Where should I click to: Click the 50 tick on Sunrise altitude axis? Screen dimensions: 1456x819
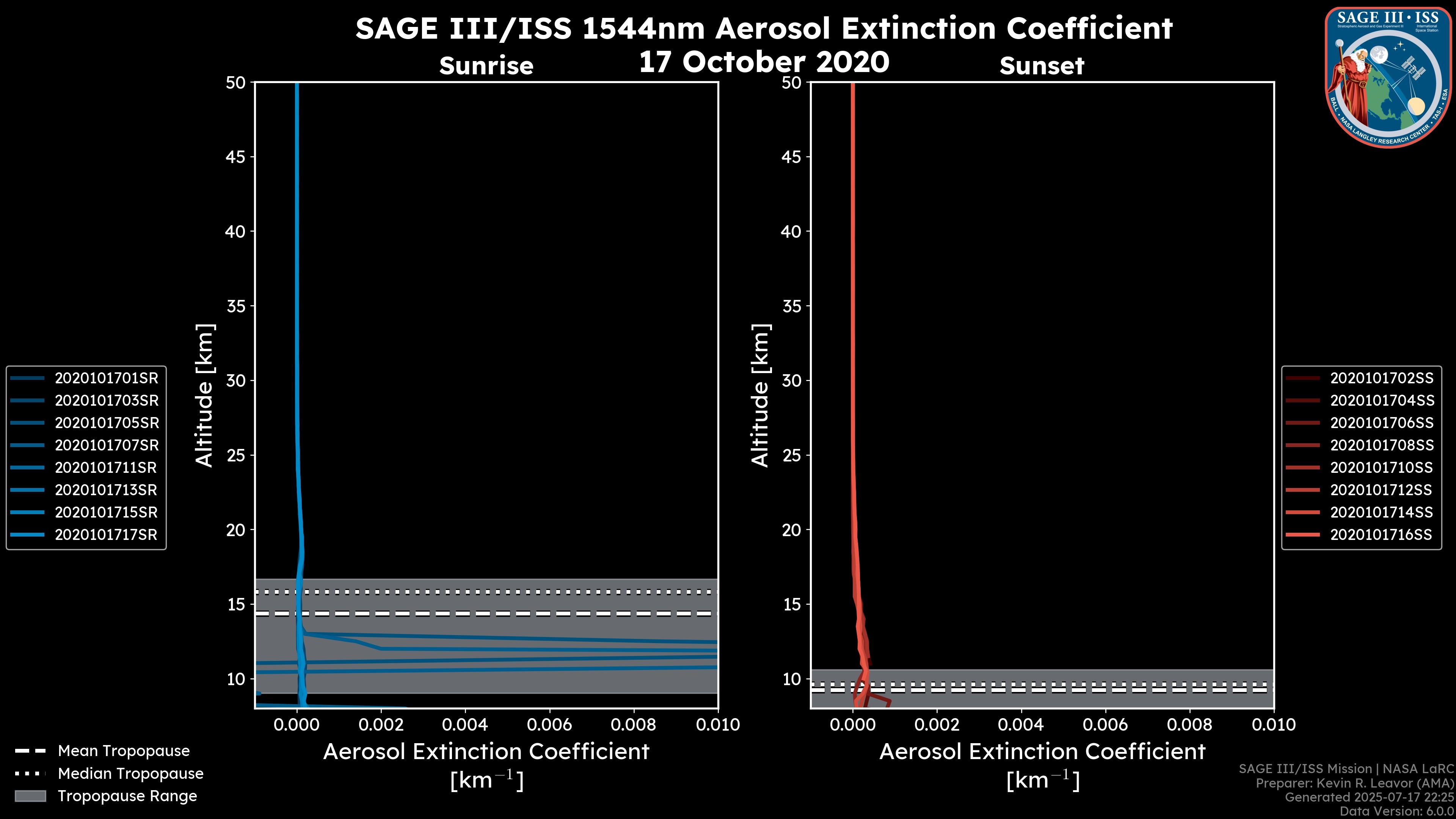(x=236, y=83)
